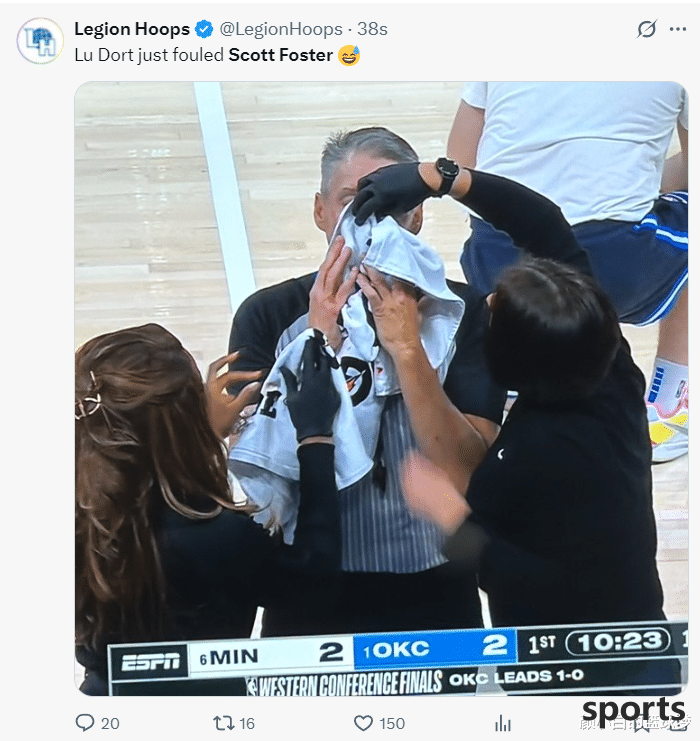The width and height of the screenshot is (700, 741).
Task: Open the referee towel image attachment
Action: coord(381,388)
